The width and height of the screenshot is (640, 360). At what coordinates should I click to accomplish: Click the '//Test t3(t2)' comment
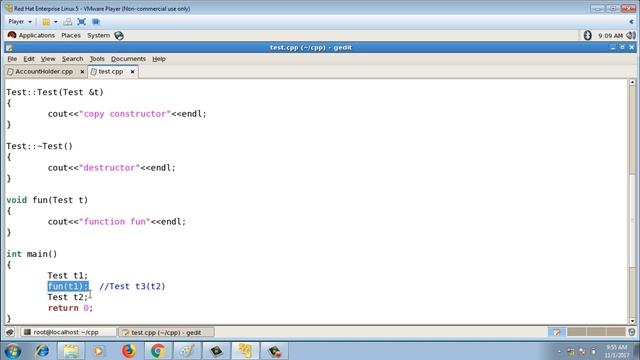tap(132, 286)
